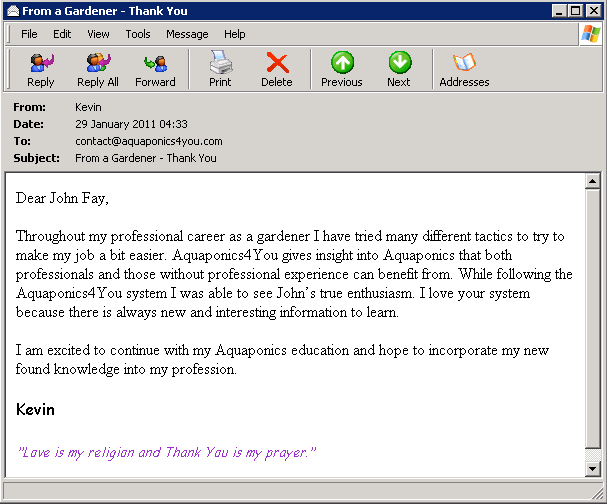Open the Addresses book
607x504 pixels.
(x=464, y=70)
